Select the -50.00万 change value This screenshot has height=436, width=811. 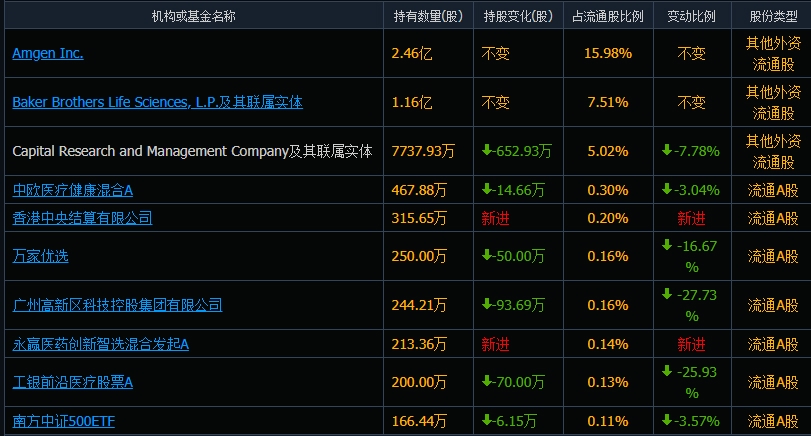tap(513, 257)
